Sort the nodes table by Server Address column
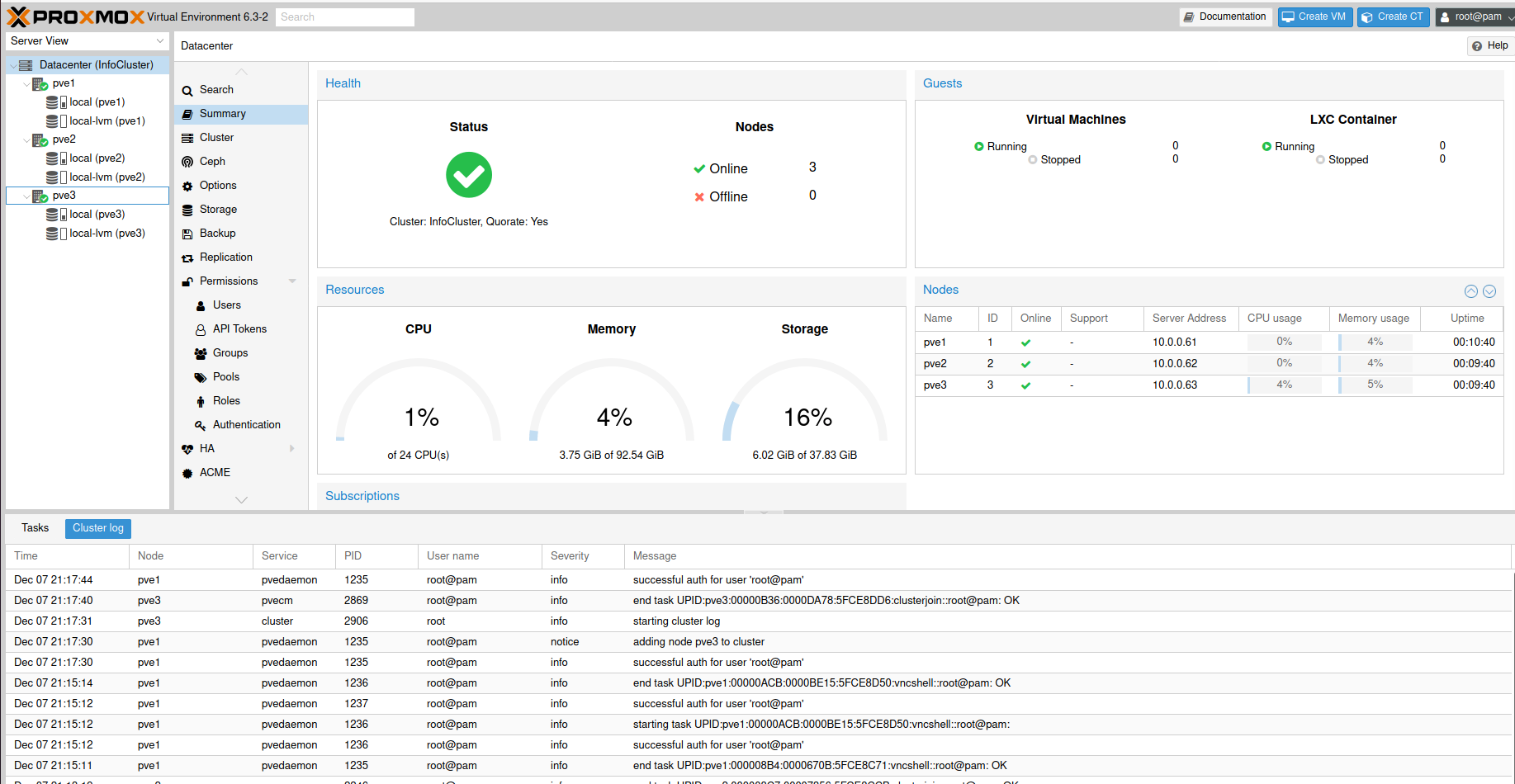Screen dimensions: 1515x784 click(1191, 319)
